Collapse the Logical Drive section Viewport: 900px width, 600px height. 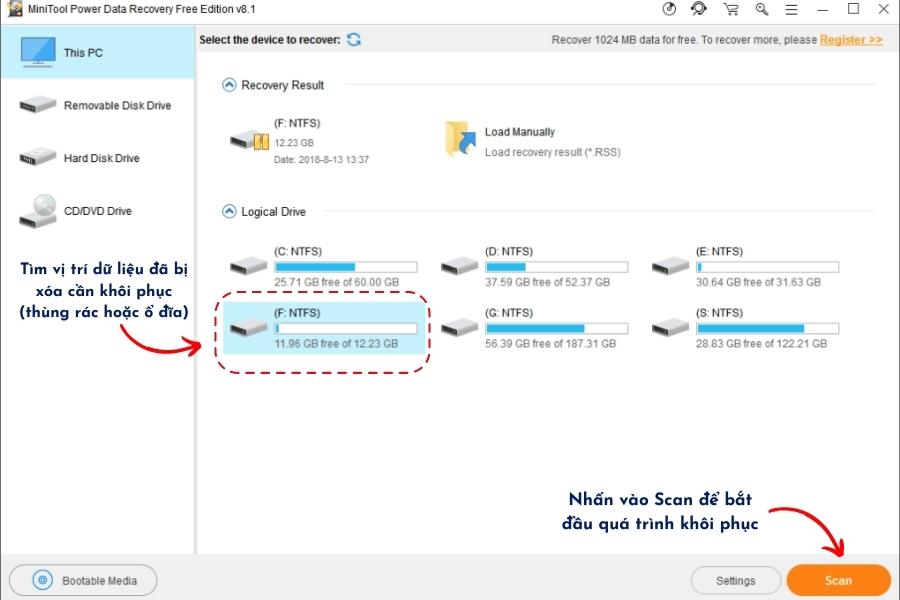click(229, 211)
